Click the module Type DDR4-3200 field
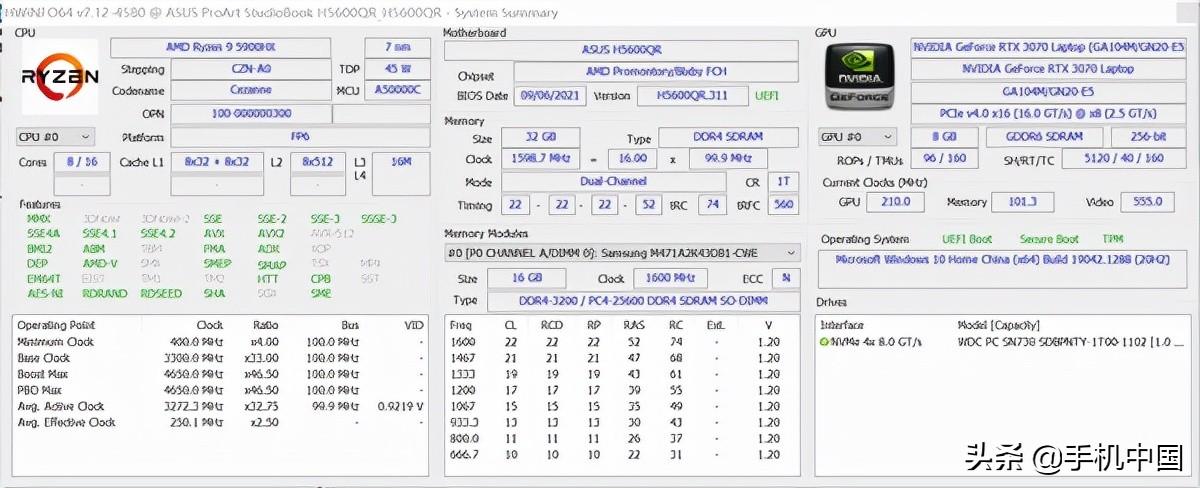Image resolution: width=1200 pixels, height=488 pixels. [x=643, y=301]
